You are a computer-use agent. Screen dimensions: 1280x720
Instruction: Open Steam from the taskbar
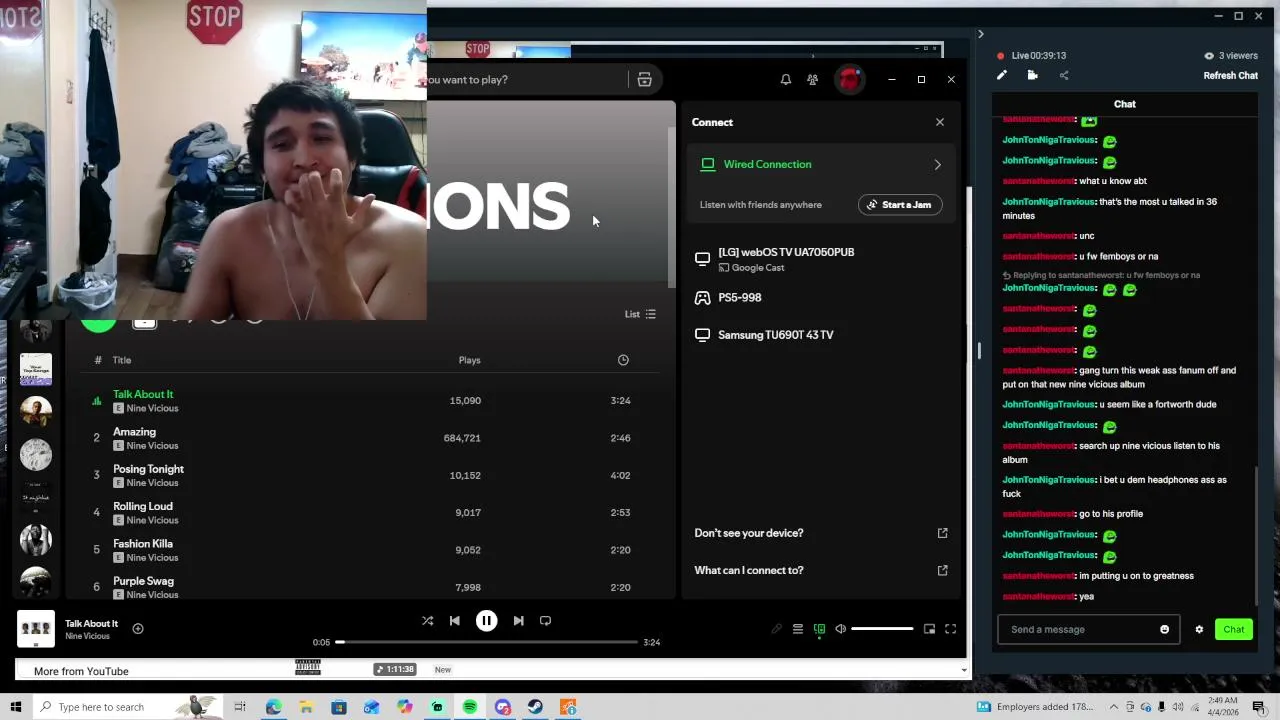click(535, 707)
